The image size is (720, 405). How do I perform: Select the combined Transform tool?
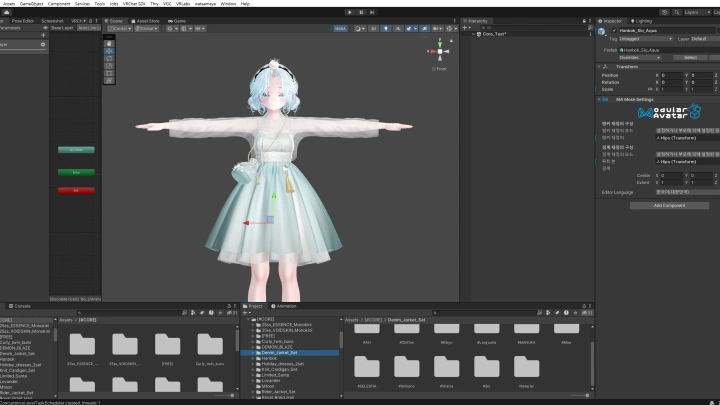click(x=109, y=80)
